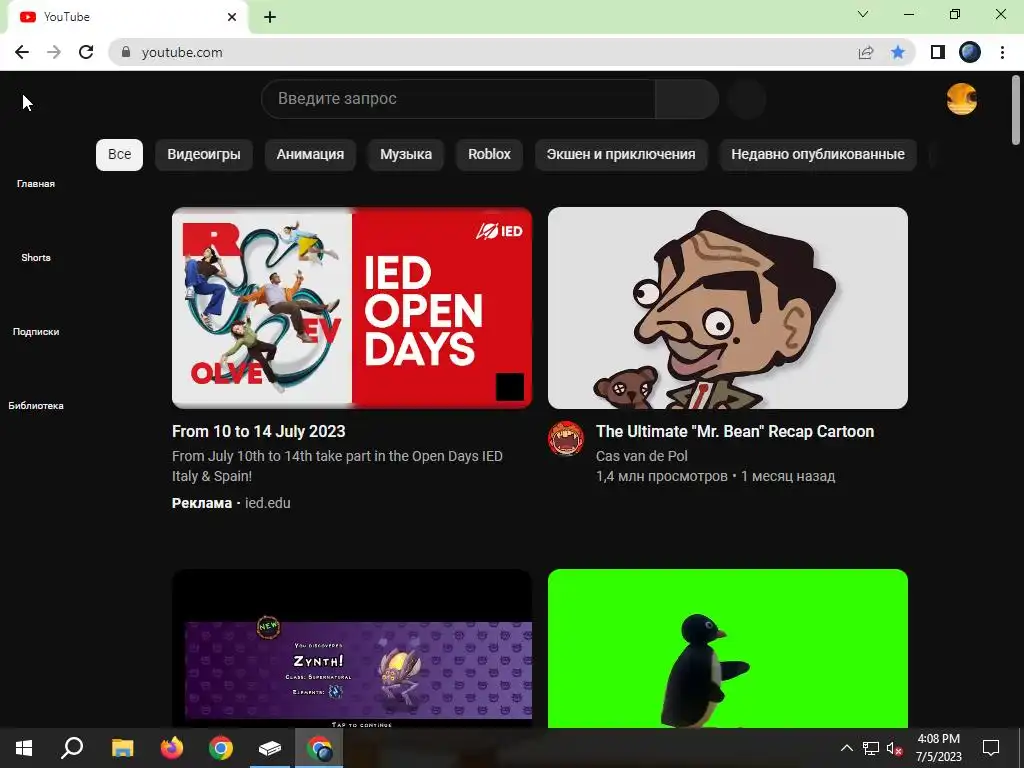
Task: Open a new browser tab
Action: point(270,17)
